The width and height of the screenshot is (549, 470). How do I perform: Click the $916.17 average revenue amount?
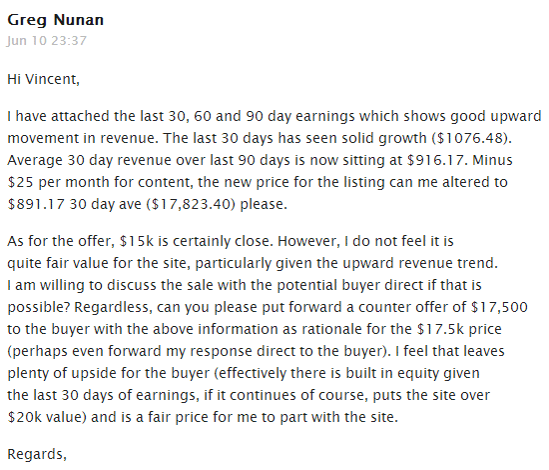[x=437, y=160]
